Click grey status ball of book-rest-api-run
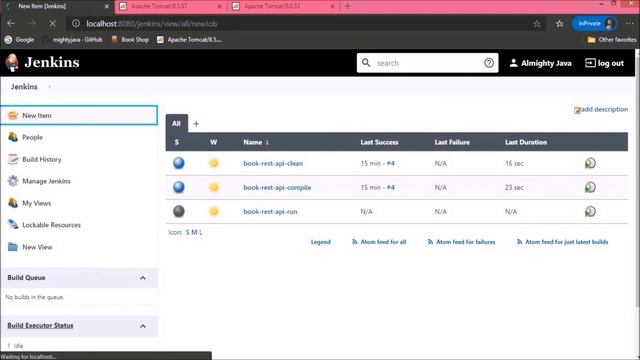The image size is (640, 360). [x=179, y=211]
